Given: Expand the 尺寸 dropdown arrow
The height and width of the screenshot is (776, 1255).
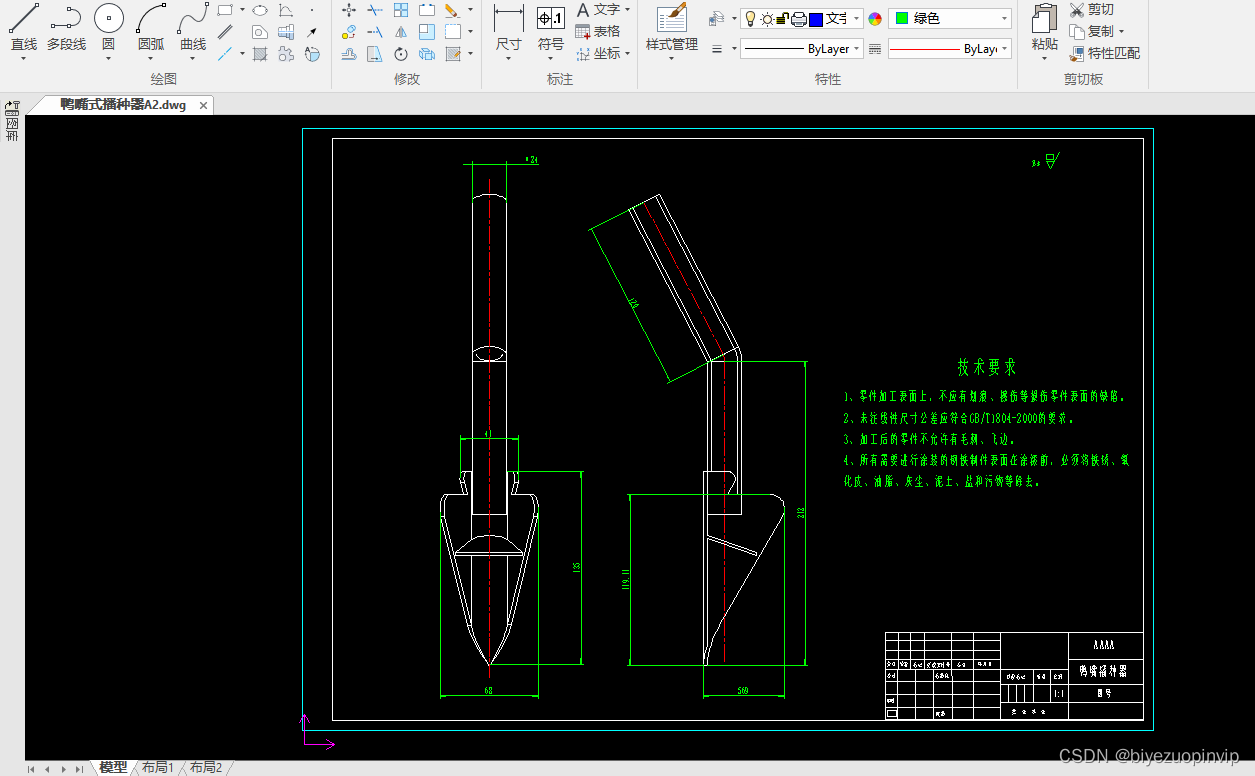Looking at the screenshot, I should pos(508,59).
